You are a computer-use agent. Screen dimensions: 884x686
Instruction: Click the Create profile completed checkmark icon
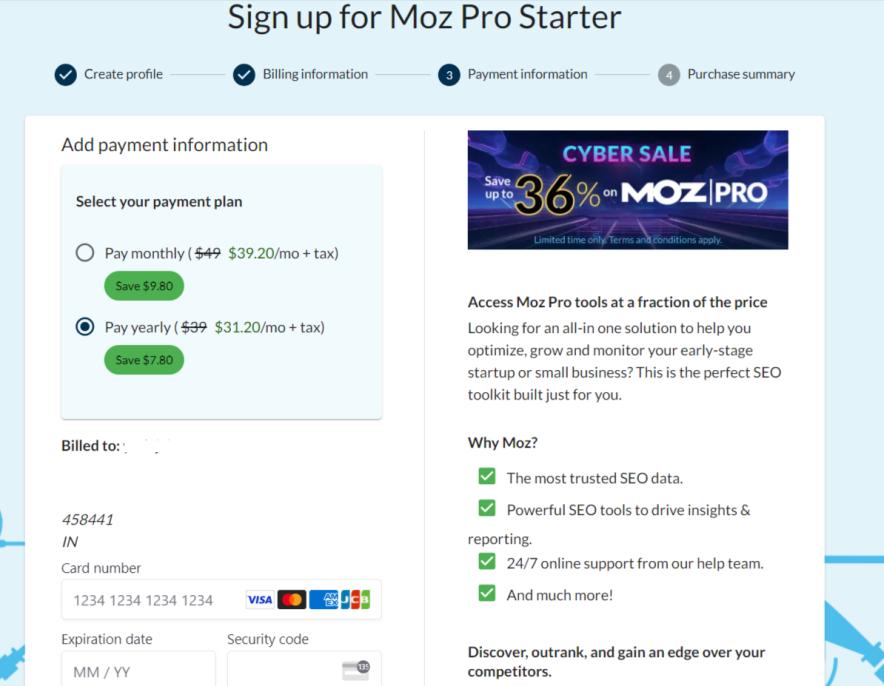pyautogui.click(x=65, y=74)
